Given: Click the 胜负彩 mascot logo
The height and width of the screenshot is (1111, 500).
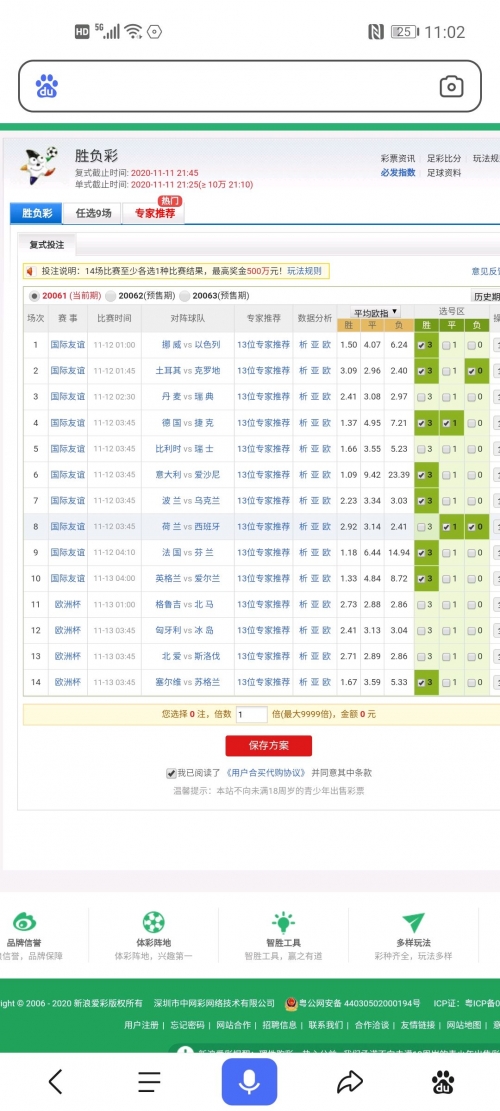Looking at the screenshot, I should [x=39, y=166].
